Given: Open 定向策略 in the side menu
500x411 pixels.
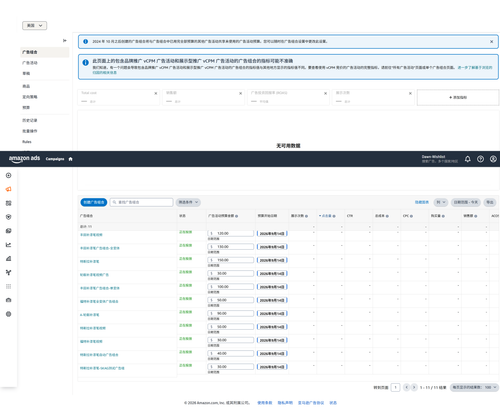Looking at the screenshot, I should [x=30, y=97].
